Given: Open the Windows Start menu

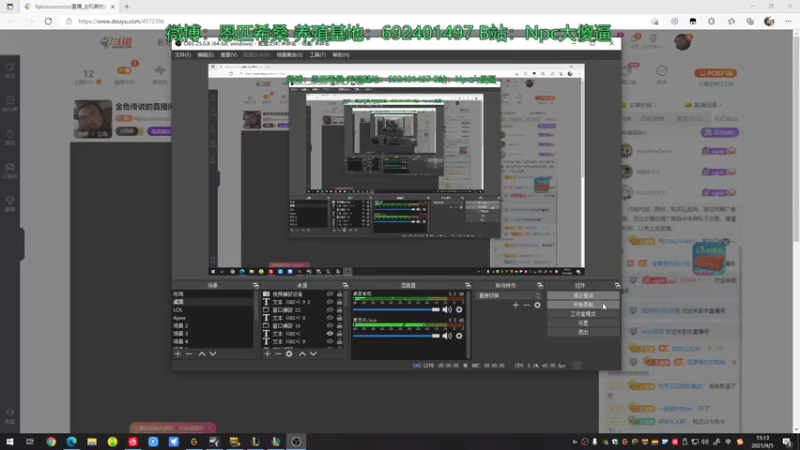Looking at the screenshot, I should click(x=10, y=441).
